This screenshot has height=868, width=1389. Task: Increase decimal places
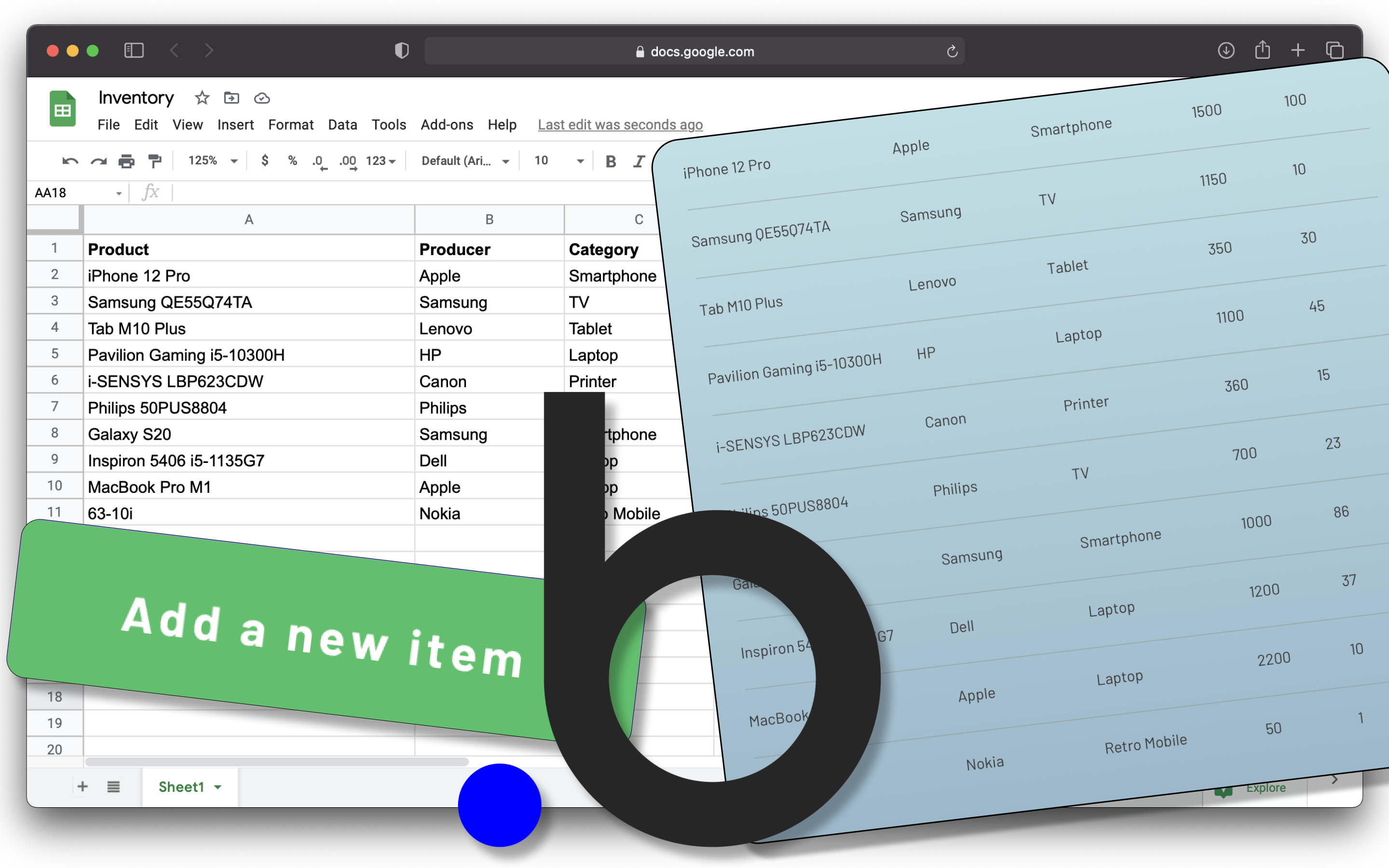[348, 162]
